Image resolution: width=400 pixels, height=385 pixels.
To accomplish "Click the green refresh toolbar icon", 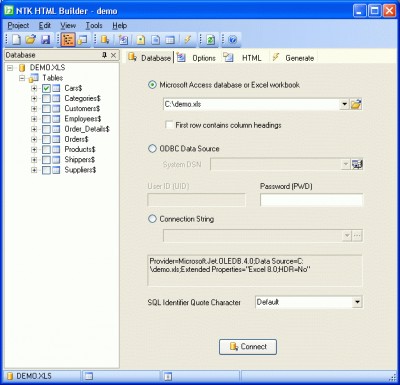I will point(211,40).
